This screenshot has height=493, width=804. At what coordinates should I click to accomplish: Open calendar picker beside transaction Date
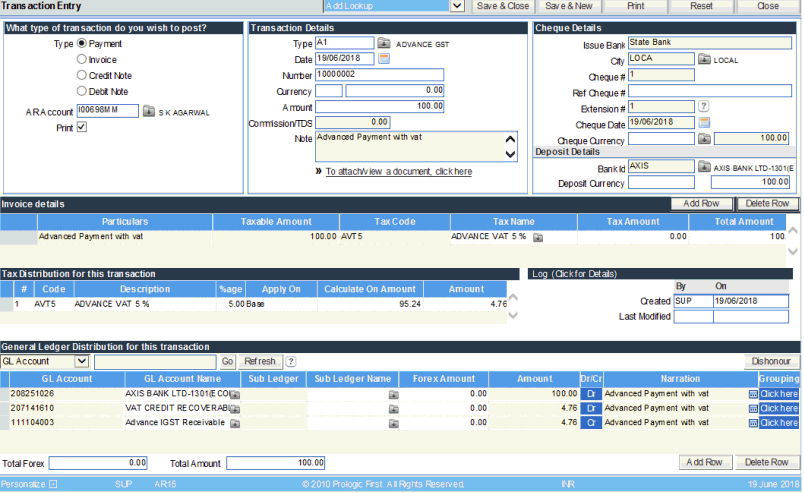click(384, 59)
